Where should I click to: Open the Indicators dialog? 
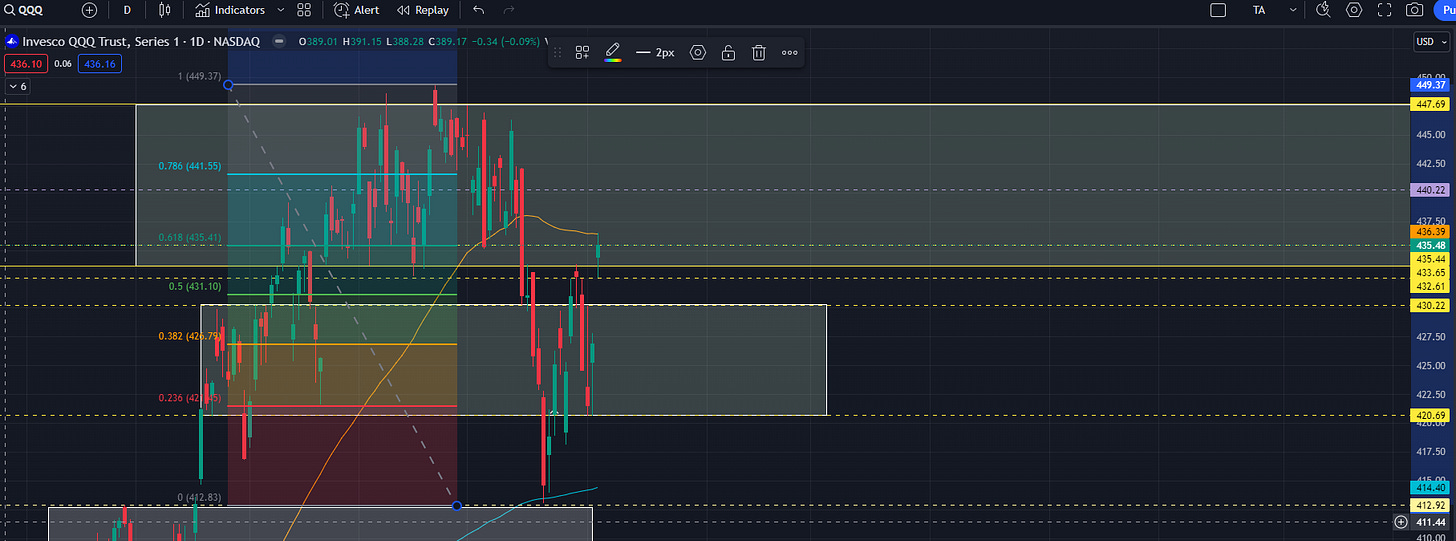(231, 10)
